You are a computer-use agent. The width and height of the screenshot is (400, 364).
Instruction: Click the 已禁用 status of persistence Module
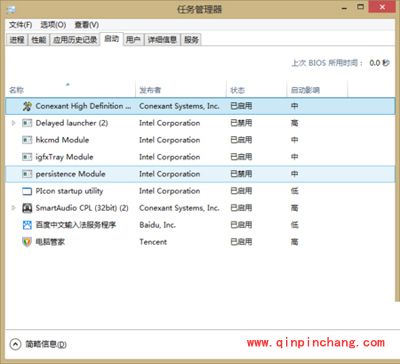[x=241, y=174]
